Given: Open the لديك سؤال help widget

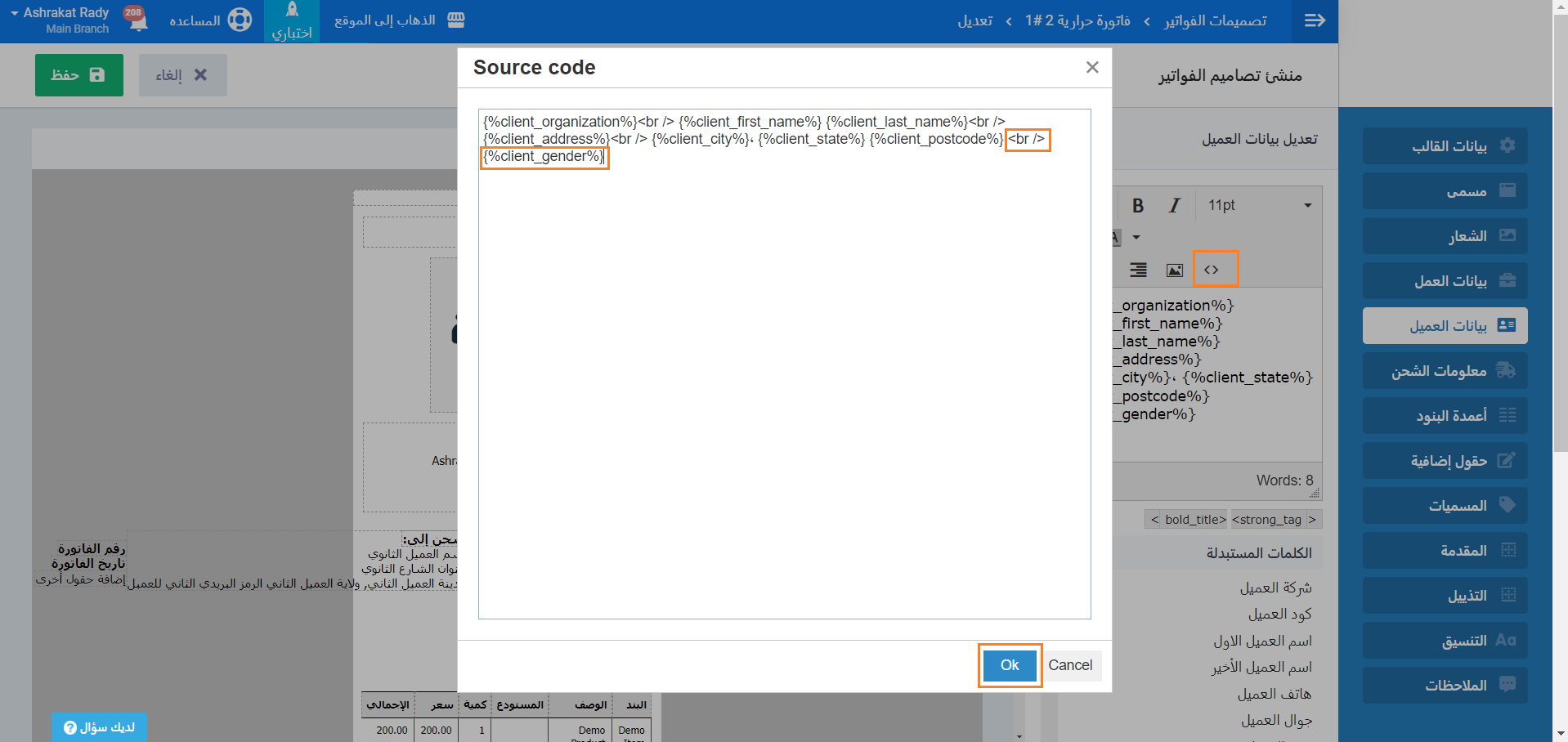Looking at the screenshot, I should click(100, 727).
